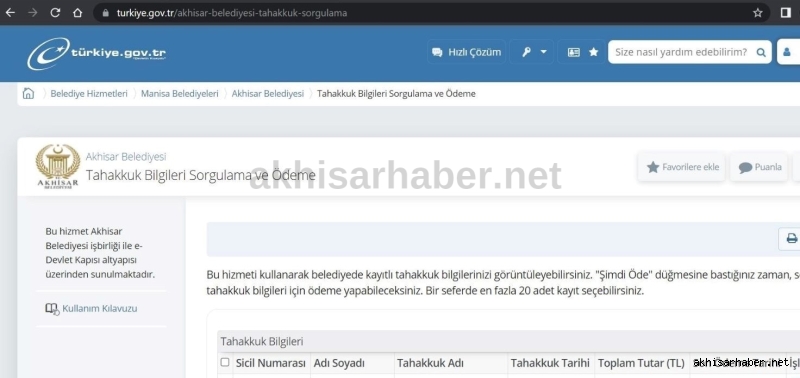Open Hızlı Çözüm quick solutions
Image resolution: width=800 pixels, height=378 pixels.
point(466,52)
